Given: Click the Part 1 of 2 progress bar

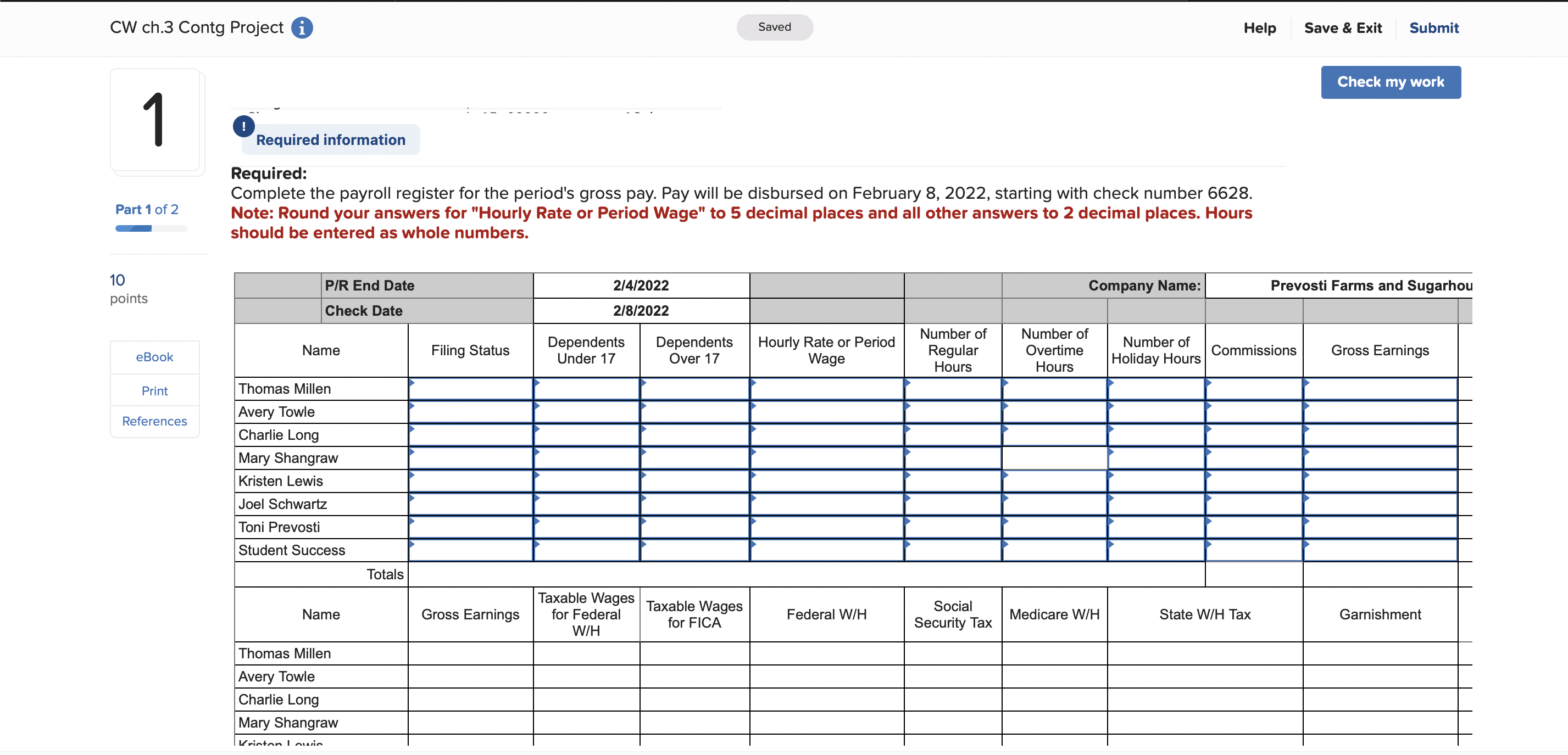Looking at the screenshot, I should point(151,229).
